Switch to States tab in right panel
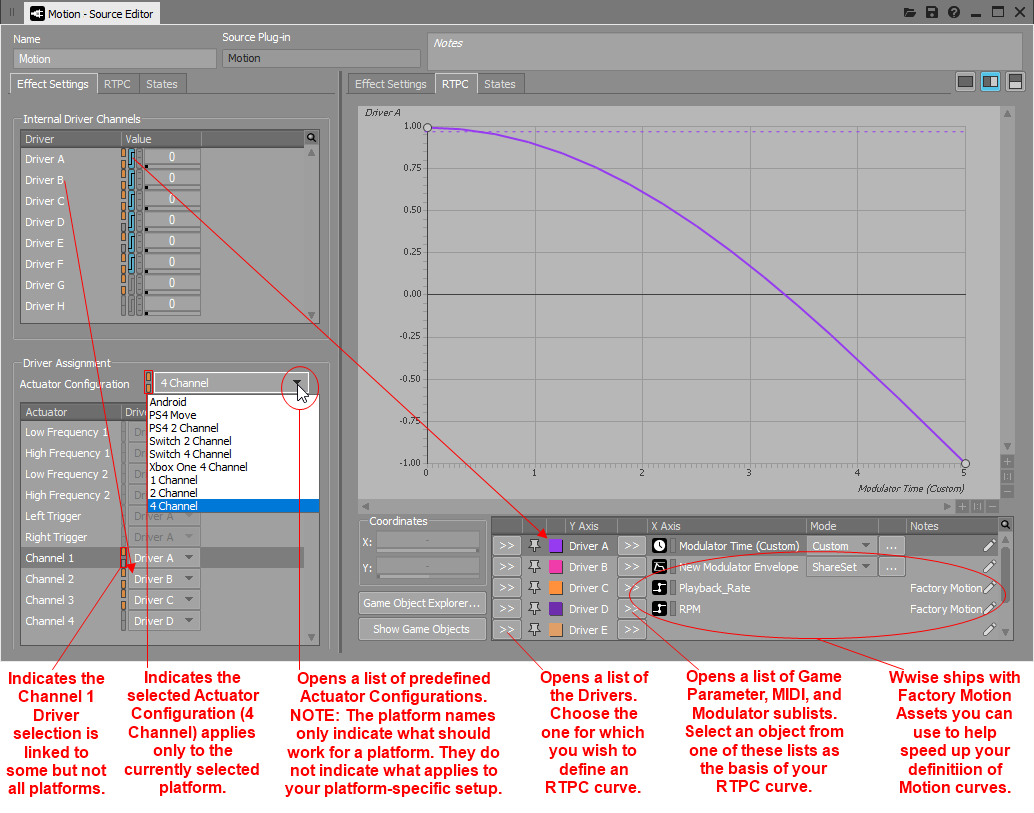This screenshot has width=1034, height=813. pos(499,84)
